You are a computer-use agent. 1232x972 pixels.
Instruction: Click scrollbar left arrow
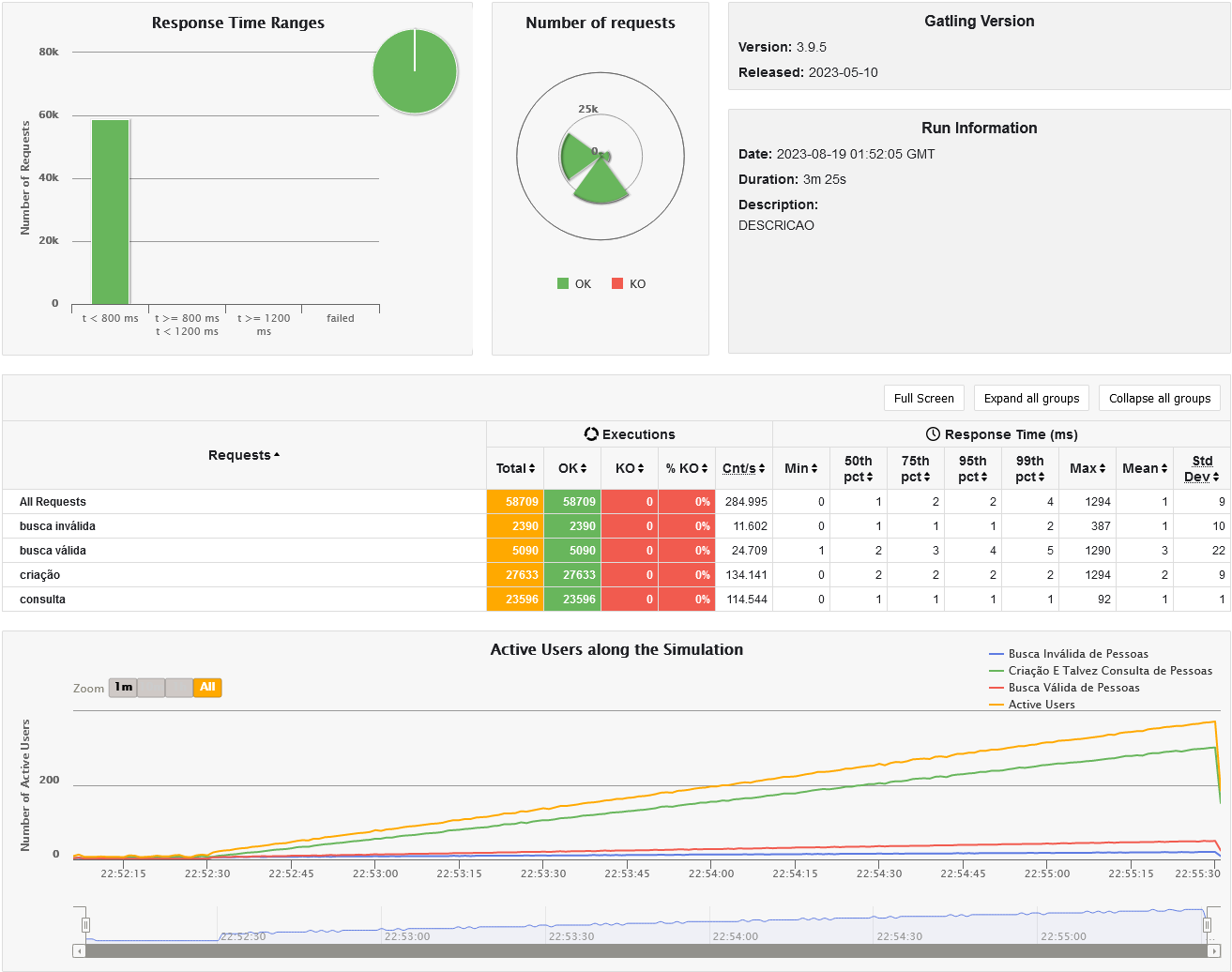(79, 950)
